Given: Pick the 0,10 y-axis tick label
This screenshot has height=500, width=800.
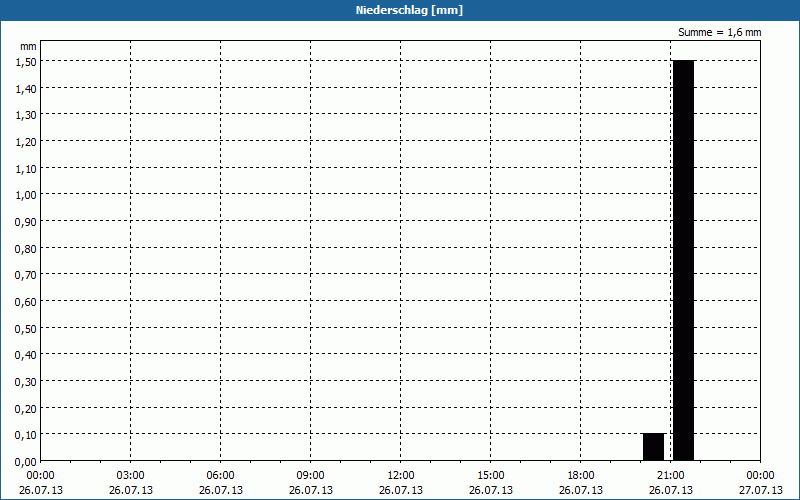Looking at the screenshot, I should [26, 434].
